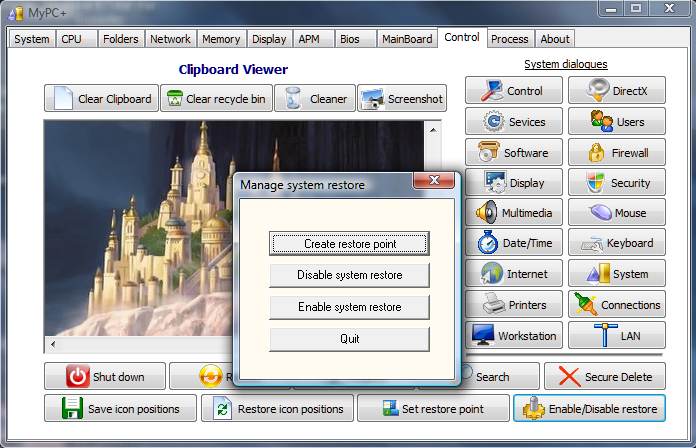Screen dimensions: 696x448
Task: Click Disable system restore
Action: pos(349,275)
